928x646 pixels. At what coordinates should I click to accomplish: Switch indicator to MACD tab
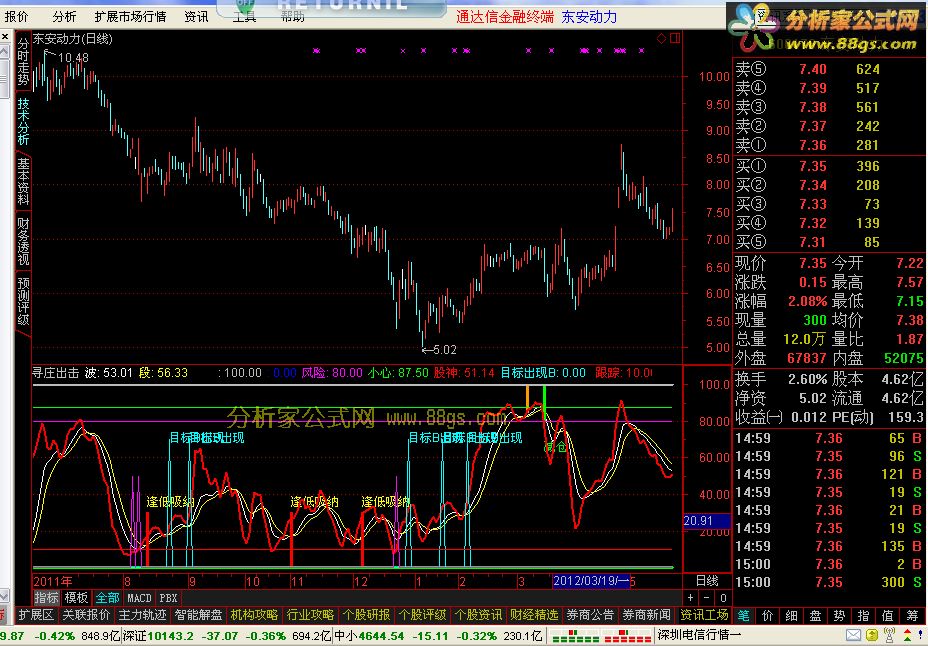(x=139, y=598)
